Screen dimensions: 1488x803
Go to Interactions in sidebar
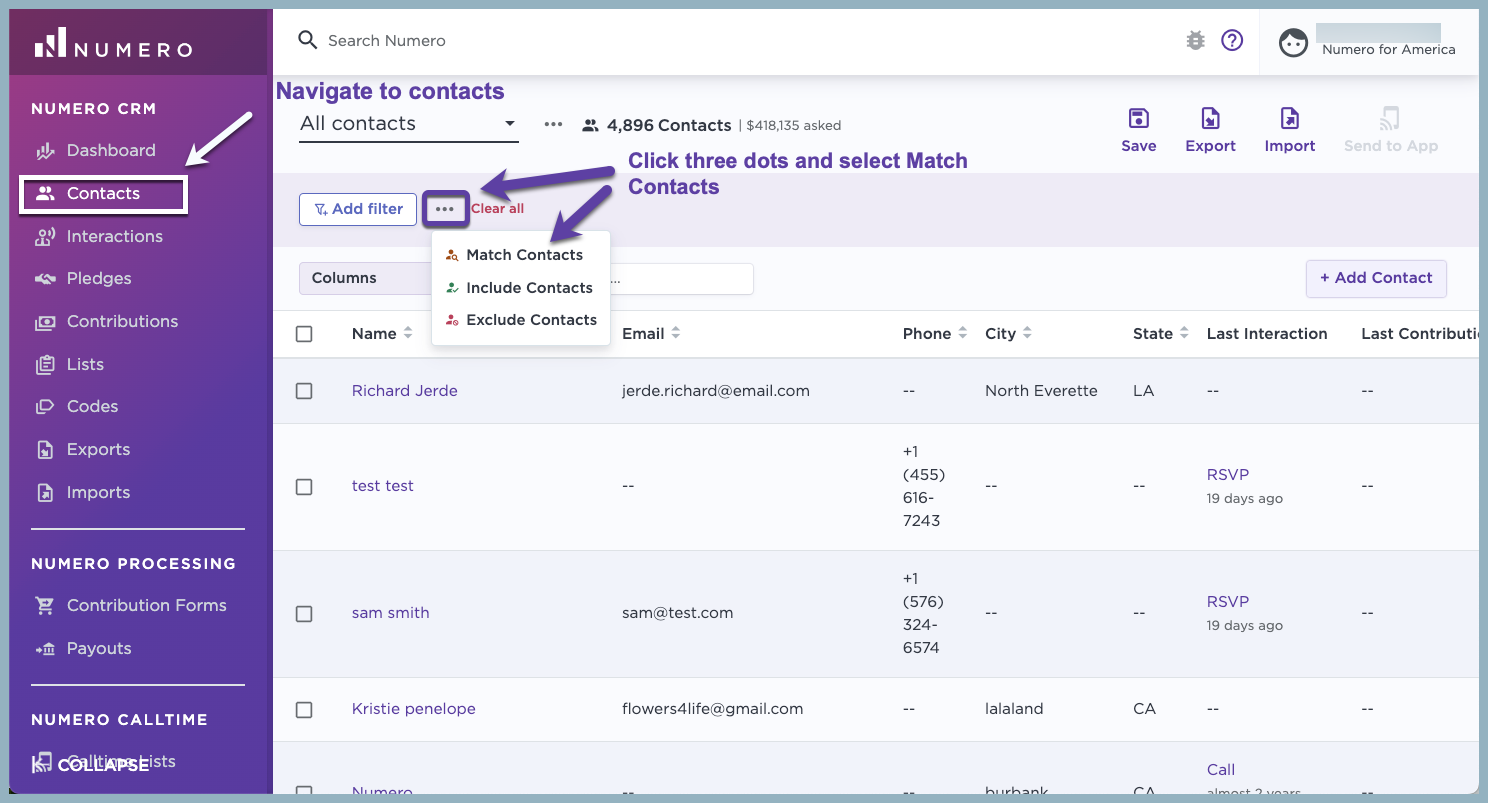98,237
